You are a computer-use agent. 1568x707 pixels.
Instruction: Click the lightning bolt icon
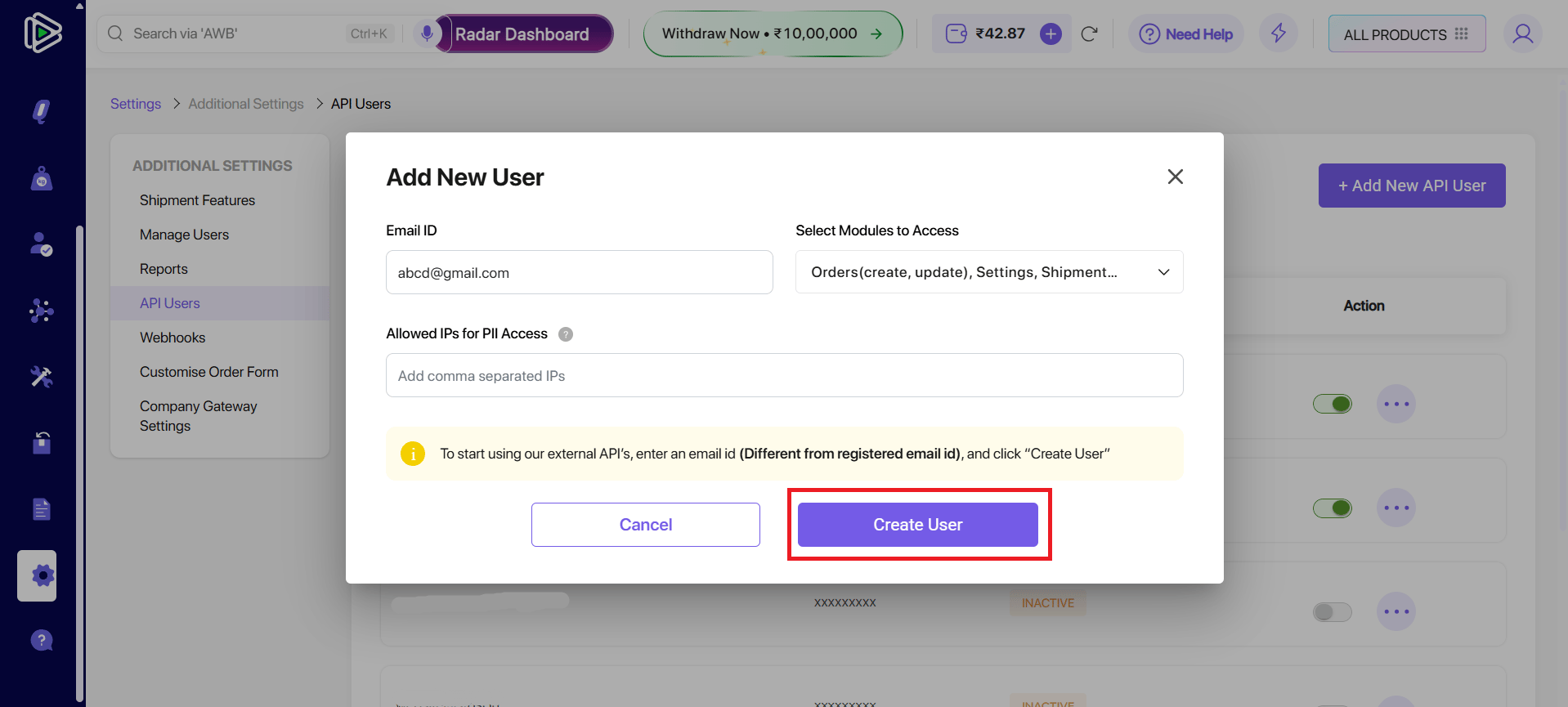[x=1279, y=34]
